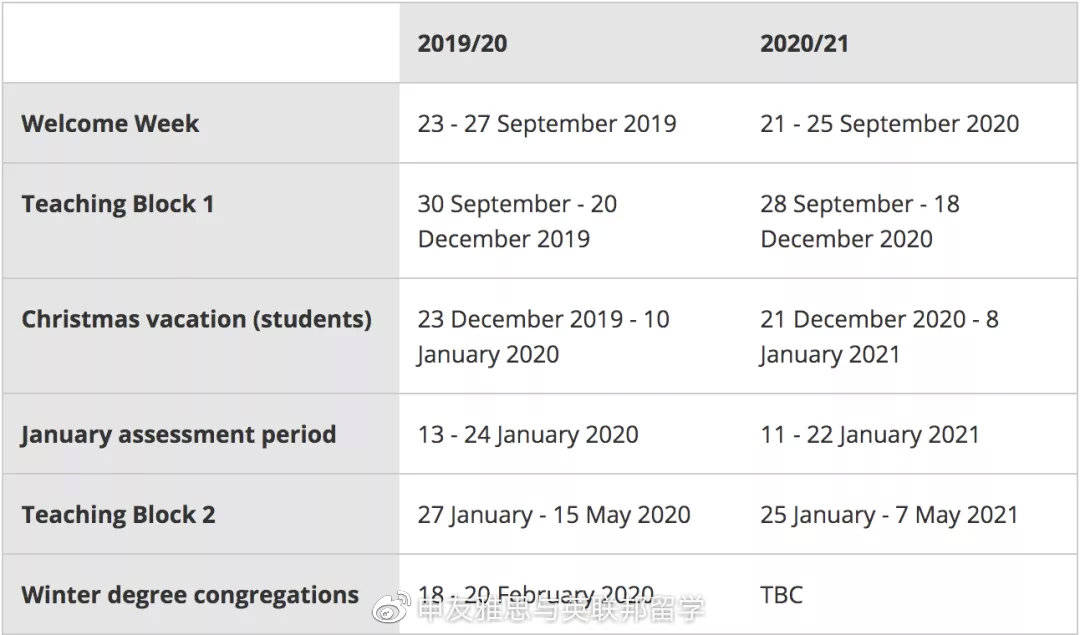The image size is (1080, 635).
Task: Select the 13 - 24 January 2020 cell
Action: tap(528, 435)
